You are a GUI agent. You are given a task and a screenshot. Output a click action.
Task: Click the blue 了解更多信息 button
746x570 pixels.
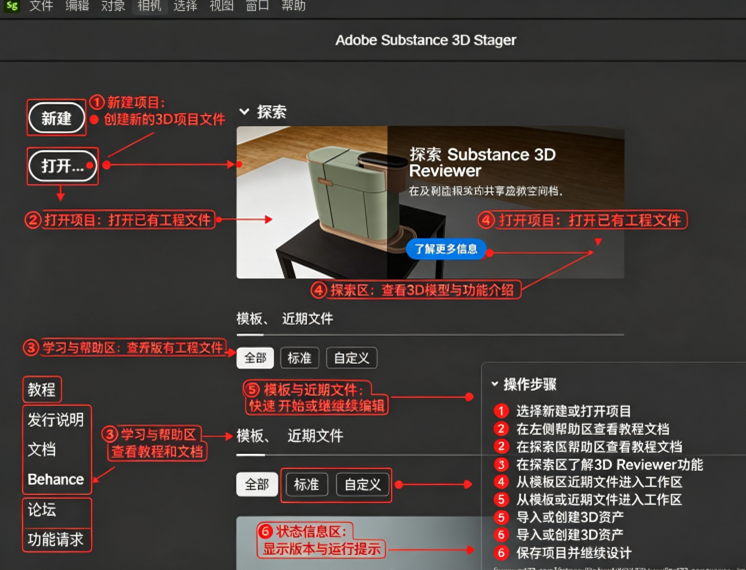coord(446,249)
